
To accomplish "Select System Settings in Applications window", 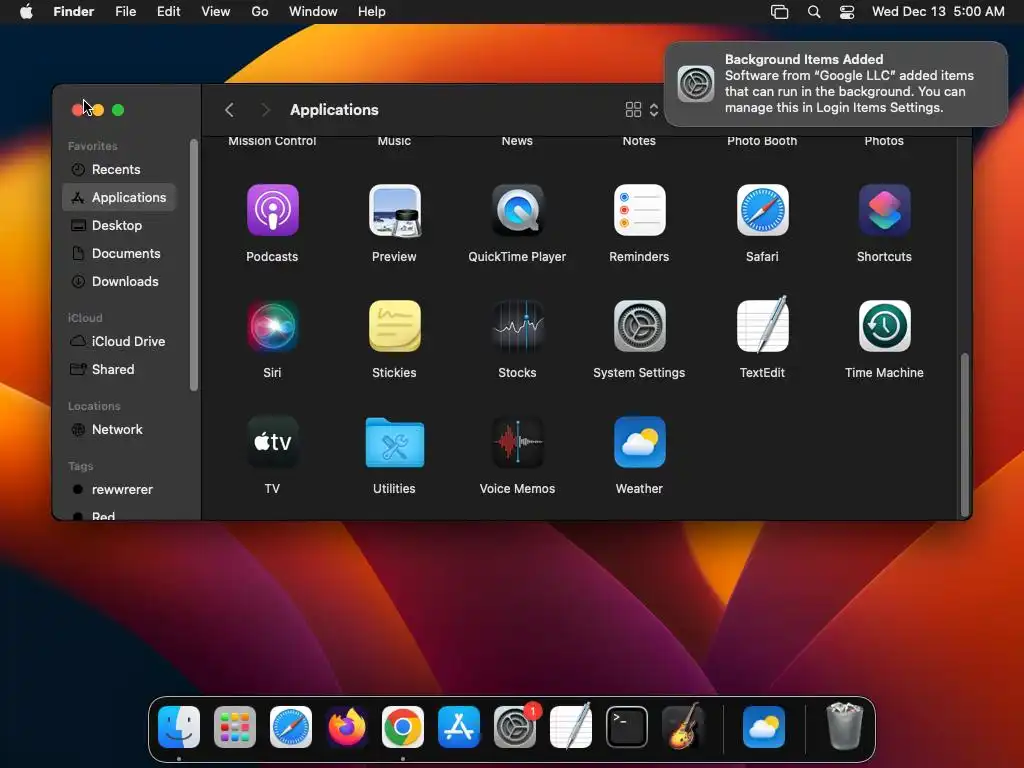I will pos(639,326).
